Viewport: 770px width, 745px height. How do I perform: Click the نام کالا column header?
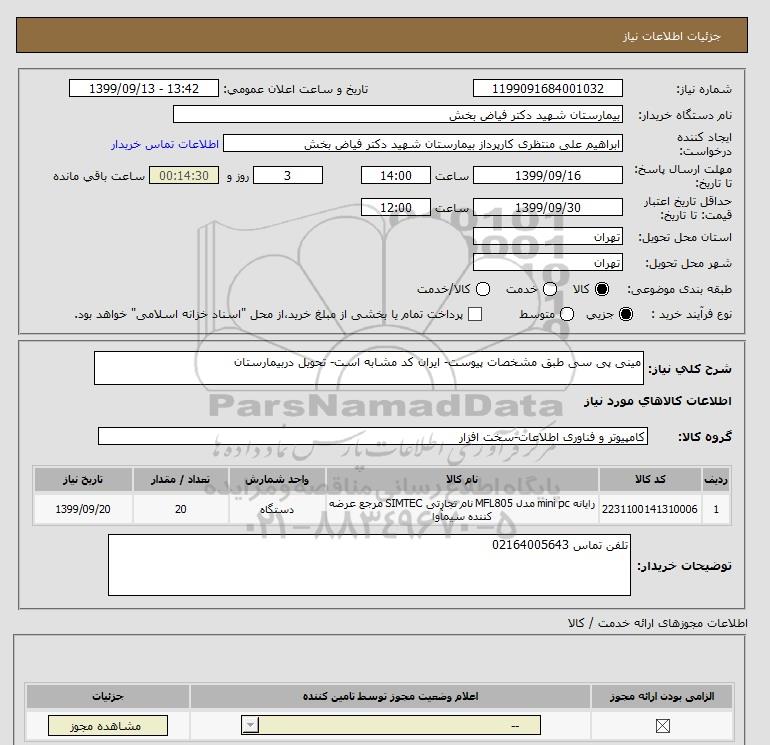462,479
